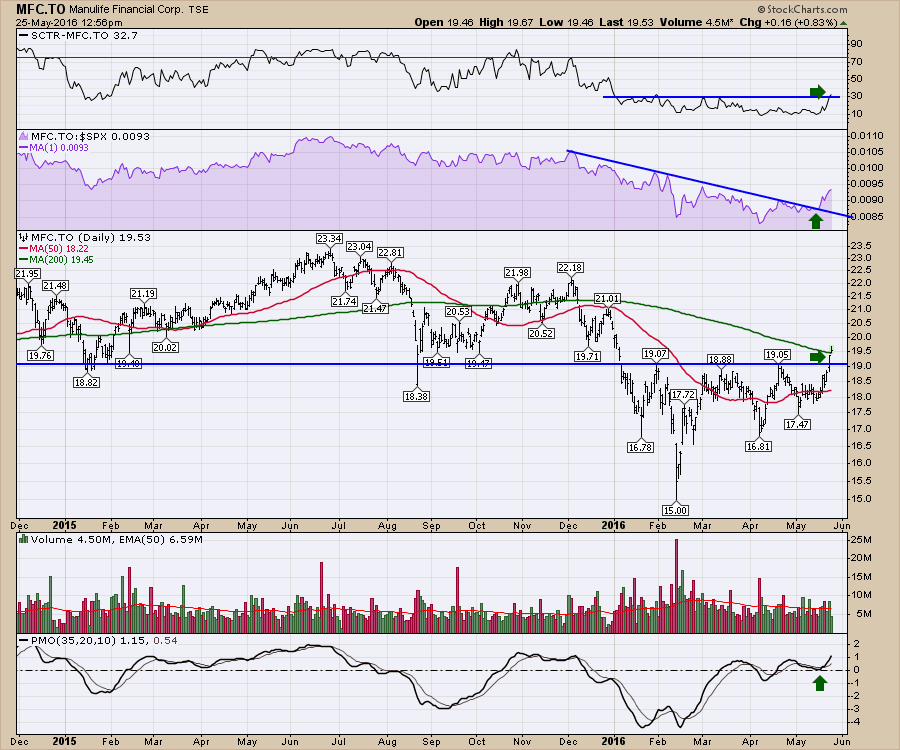Click the green up arrow in PMO panel
This screenshot has width=900, height=750.
pyautogui.click(x=820, y=683)
